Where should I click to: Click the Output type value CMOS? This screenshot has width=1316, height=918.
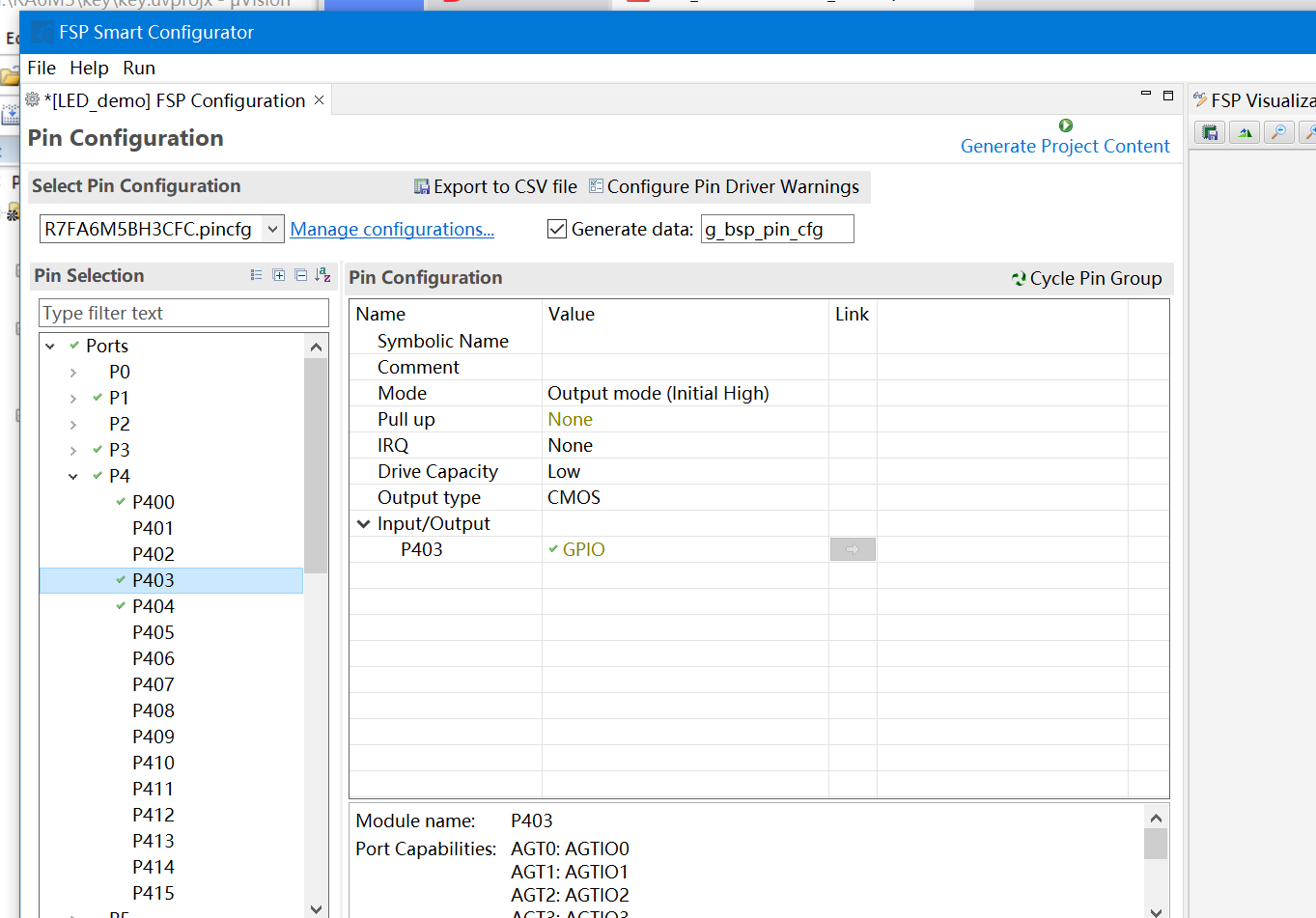click(x=574, y=497)
